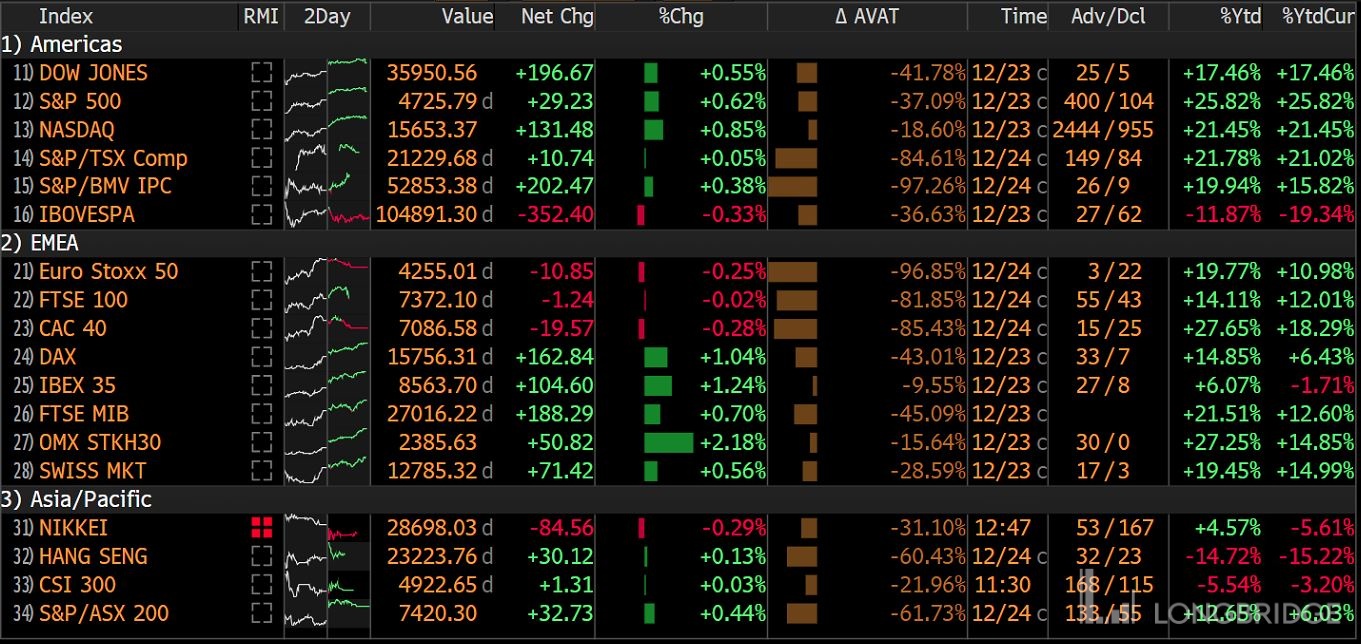
Task: Click the HANG SENG 2Day mini chart
Action: (x=327, y=557)
